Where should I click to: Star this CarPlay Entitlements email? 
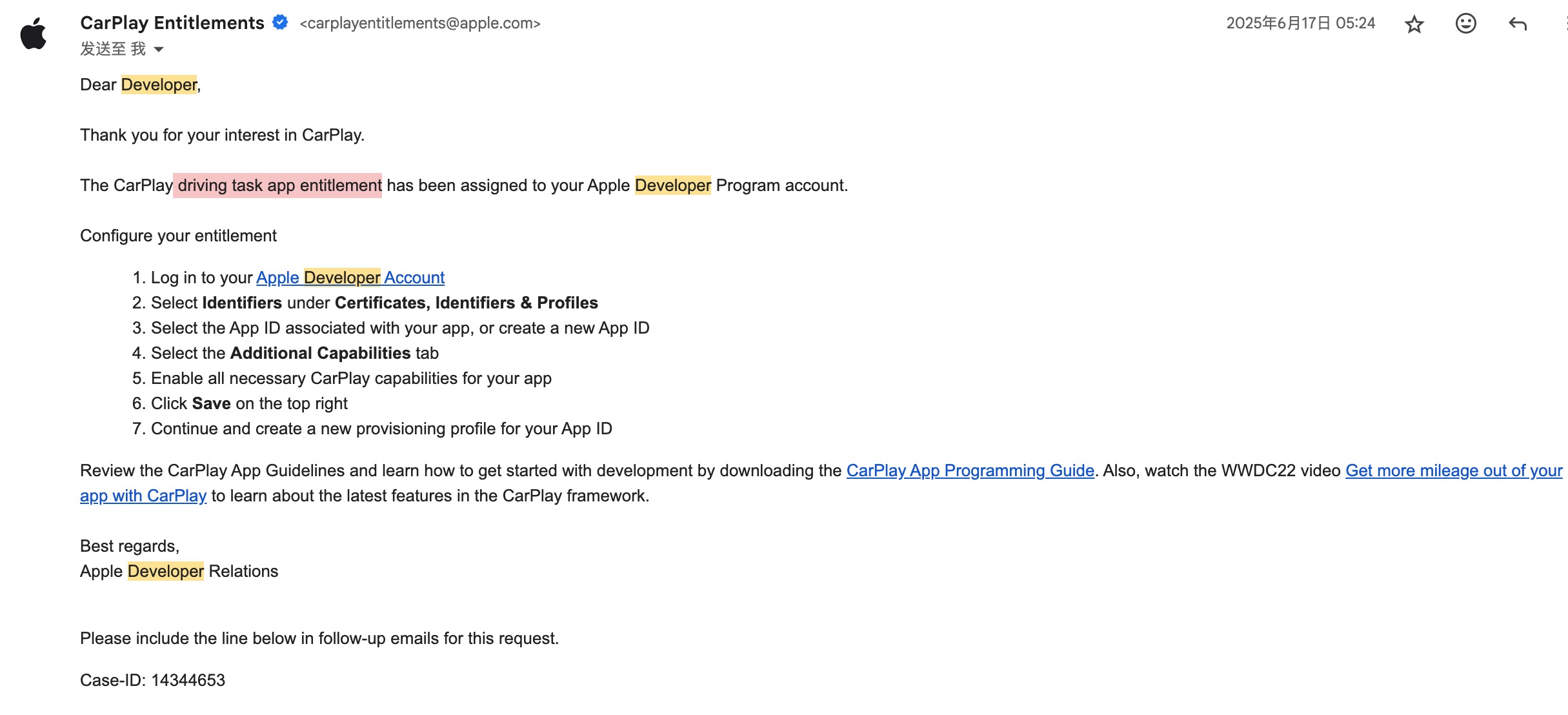coord(1414,25)
